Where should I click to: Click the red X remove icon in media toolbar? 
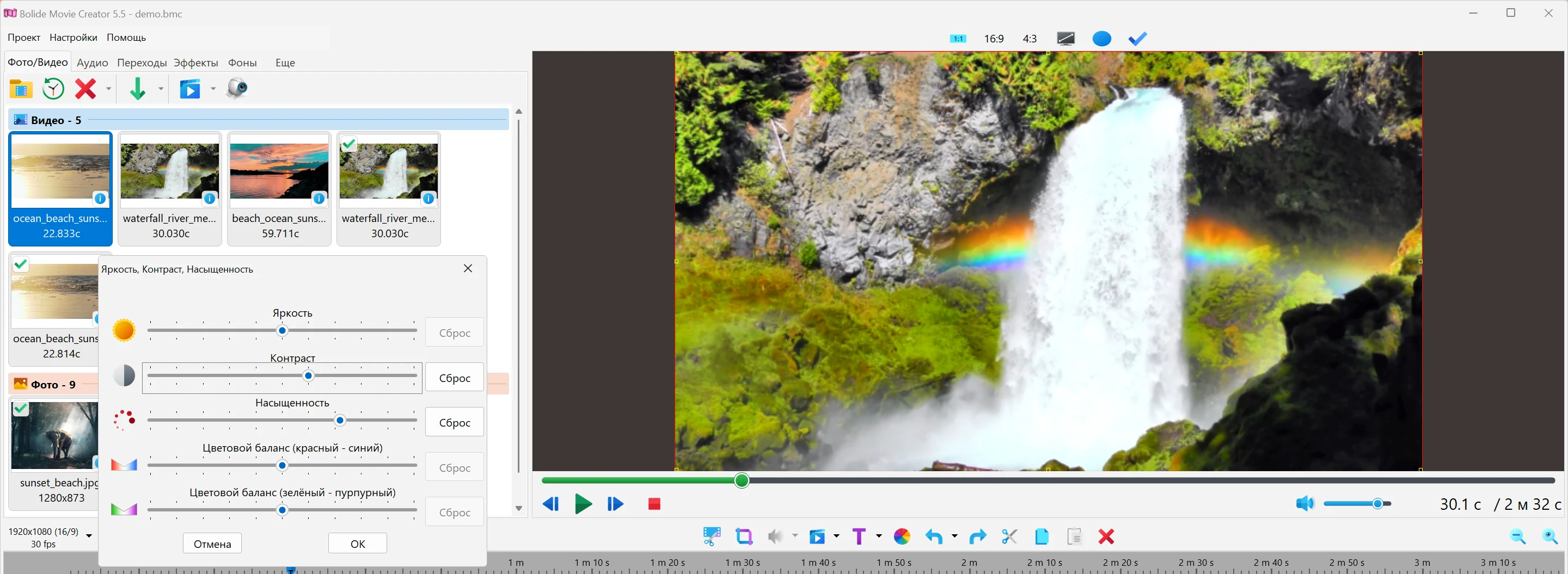(x=85, y=89)
